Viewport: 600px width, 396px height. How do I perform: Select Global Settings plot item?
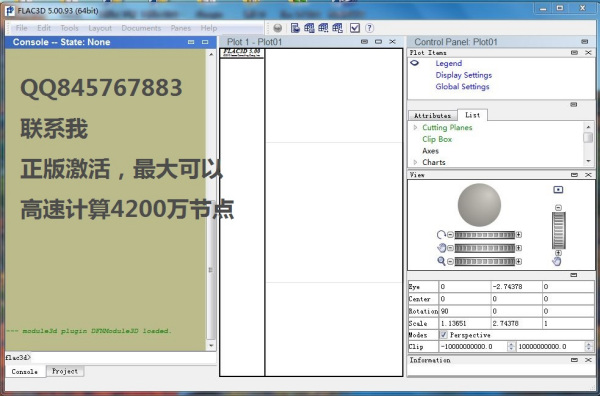pos(462,86)
